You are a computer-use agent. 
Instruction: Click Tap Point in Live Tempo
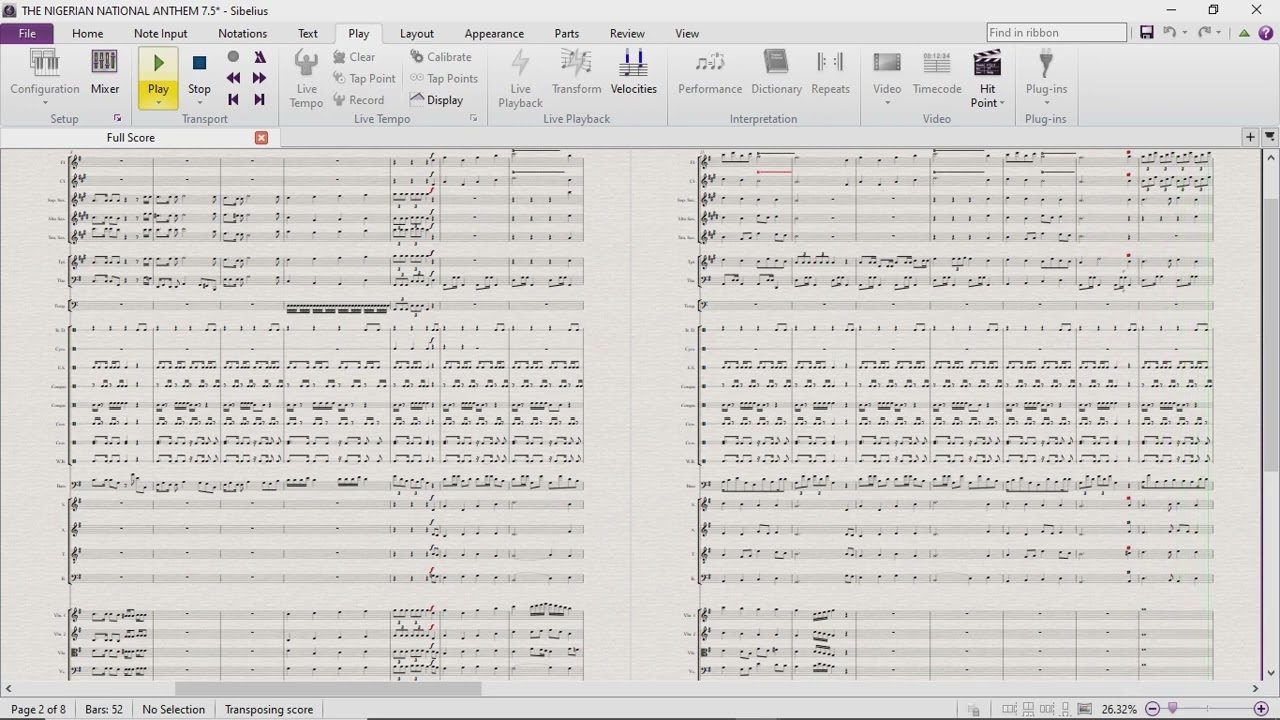364,78
